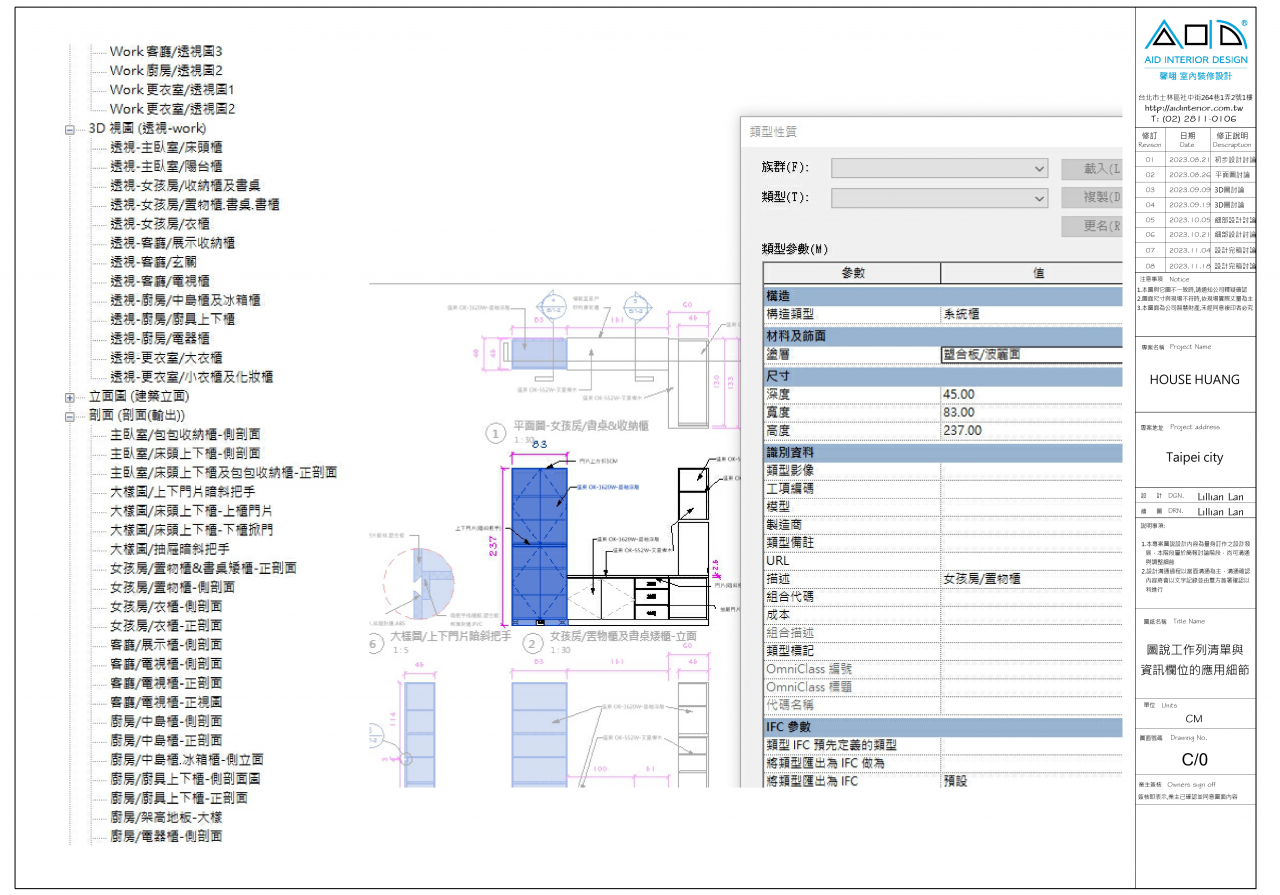Collapse the 剖面 (剖面(輸出)) tree node
This screenshot has width=1280, height=895.
coord(70,416)
